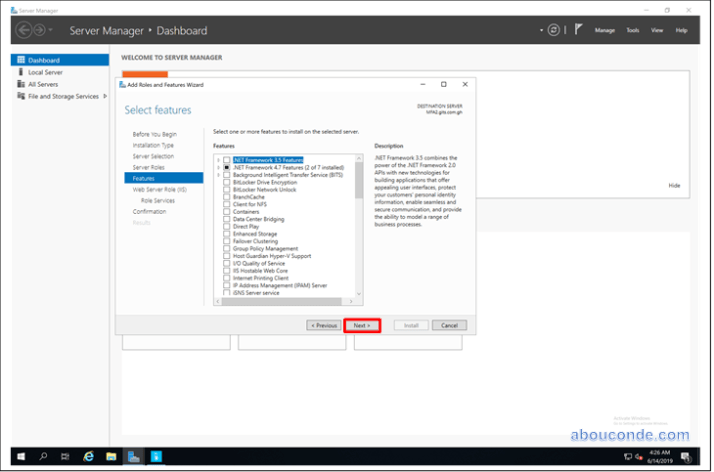Click the Refresh icon in the header
Screen dimensions: 714x472
pos(553,30)
